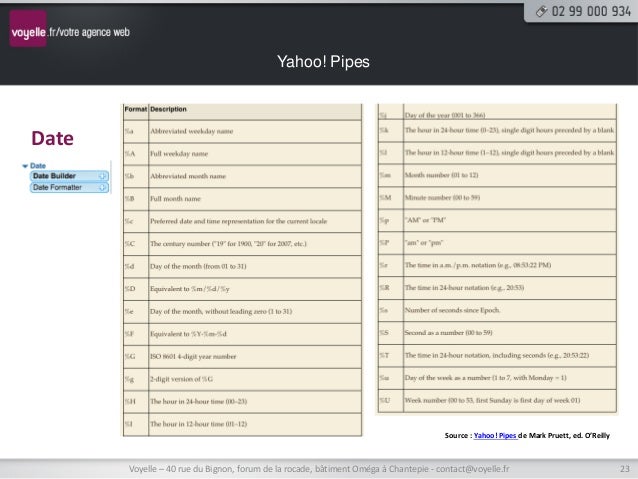
Task: Click the Yahoo! Pipes slide title
Action: [x=323, y=62]
